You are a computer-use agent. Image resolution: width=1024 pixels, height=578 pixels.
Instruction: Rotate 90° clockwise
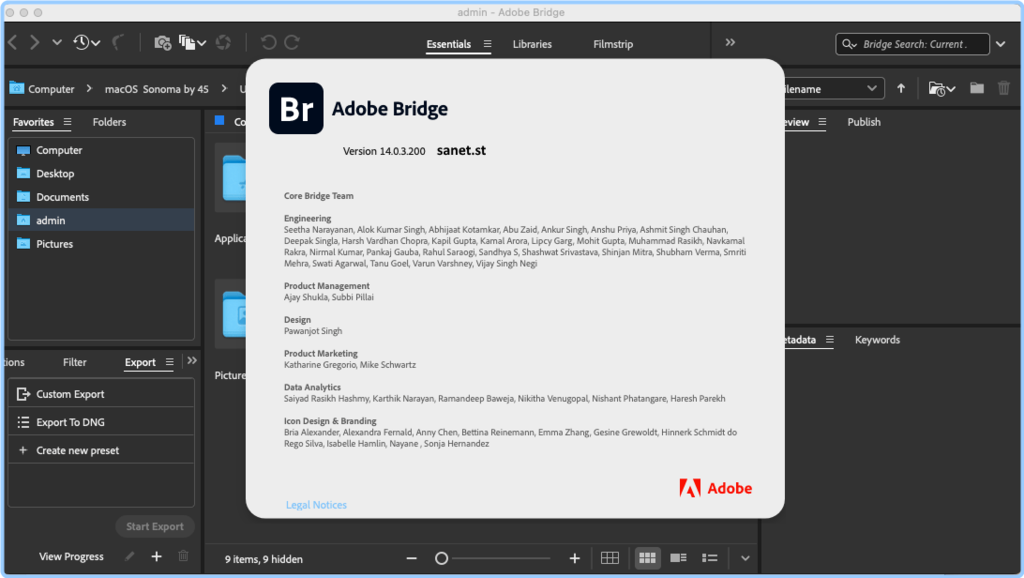292,42
